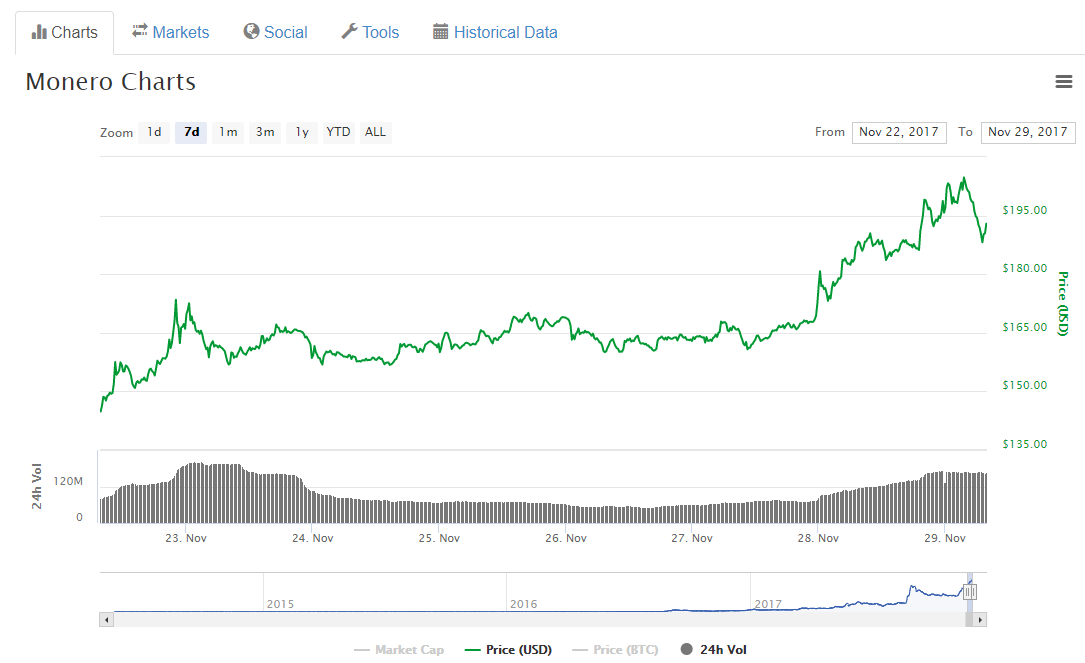The width and height of the screenshot is (1085, 663).
Task: Click the navigator right scroll arrow
Action: point(980,619)
